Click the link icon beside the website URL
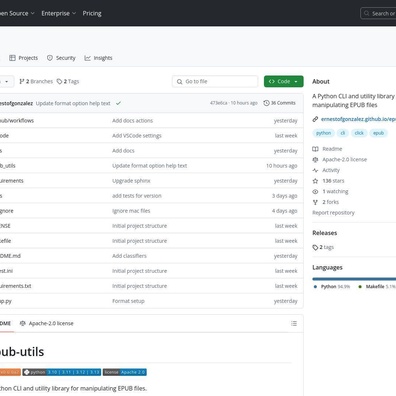The width and height of the screenshot is (396, 396). point(315,119)
